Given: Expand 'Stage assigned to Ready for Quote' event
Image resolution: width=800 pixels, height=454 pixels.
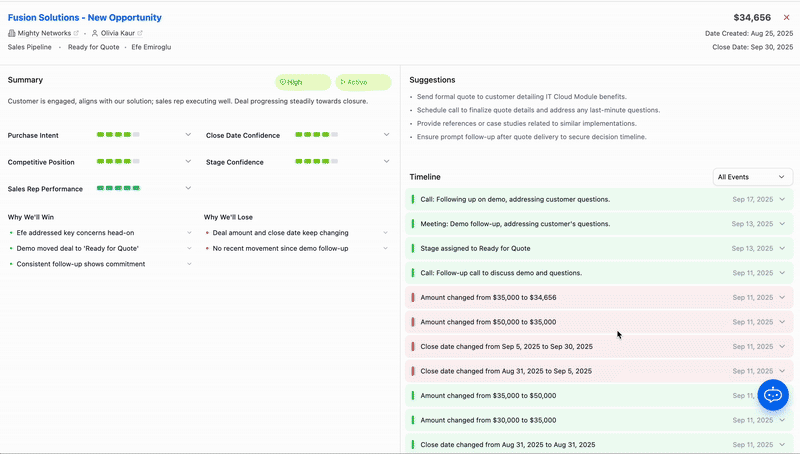Looking at the screenshot, I should [x=782, y=248].
